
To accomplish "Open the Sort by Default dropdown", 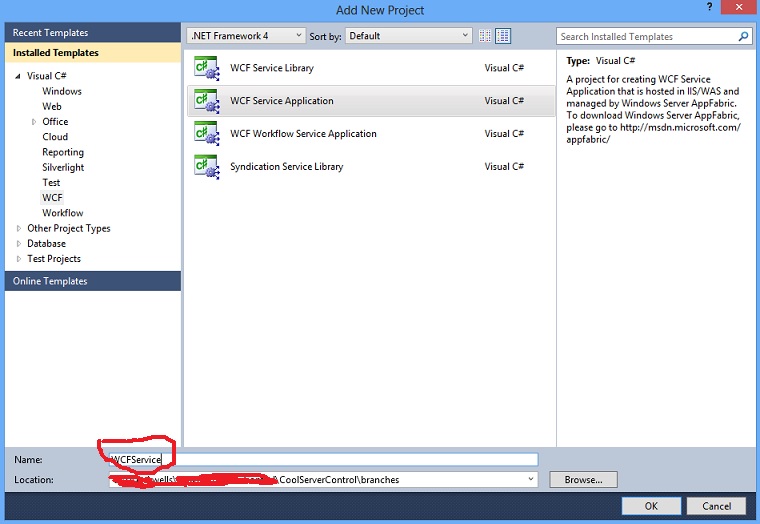I will click(x=409, y=36).
